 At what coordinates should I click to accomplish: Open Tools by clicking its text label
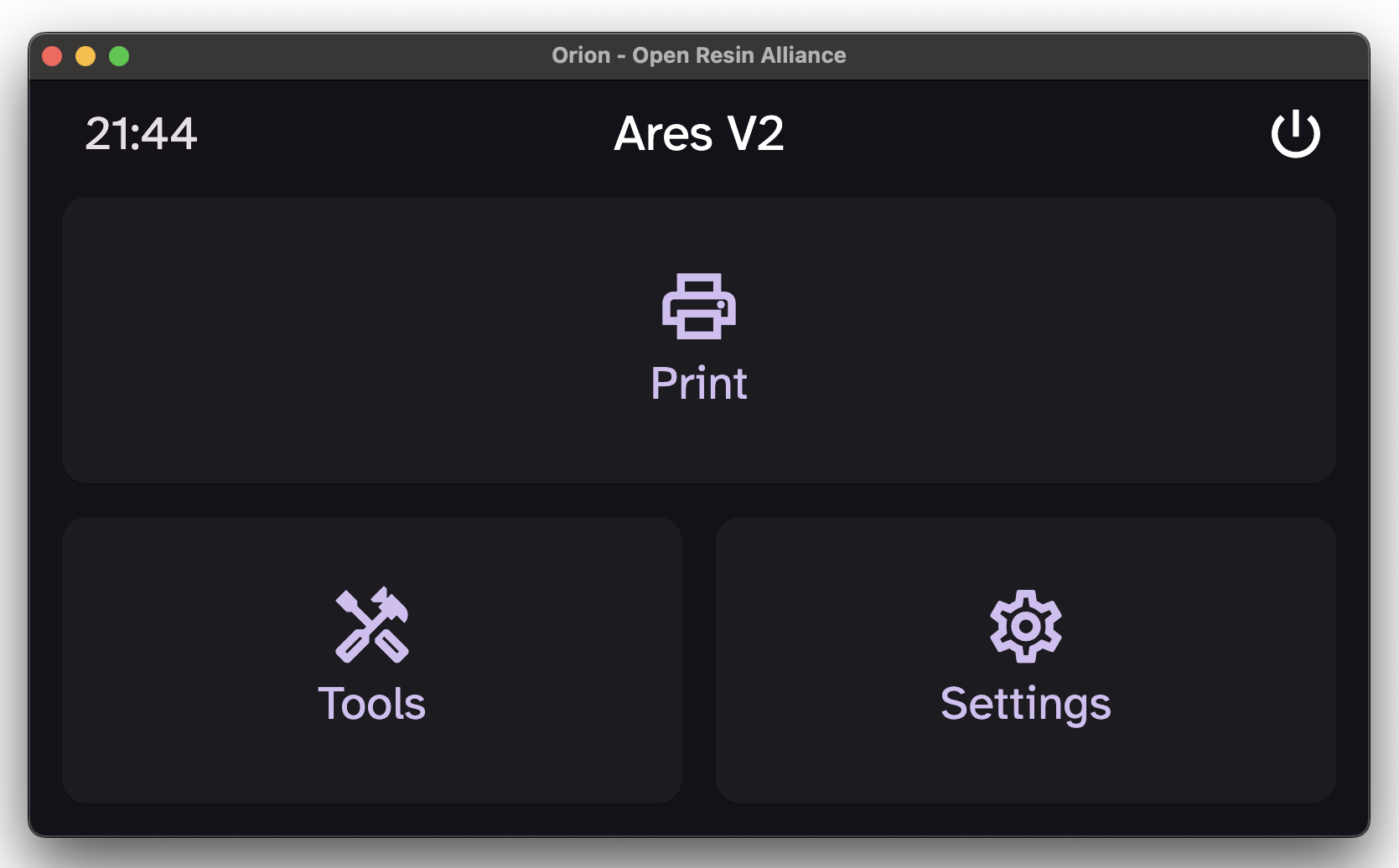click(371, 704)
